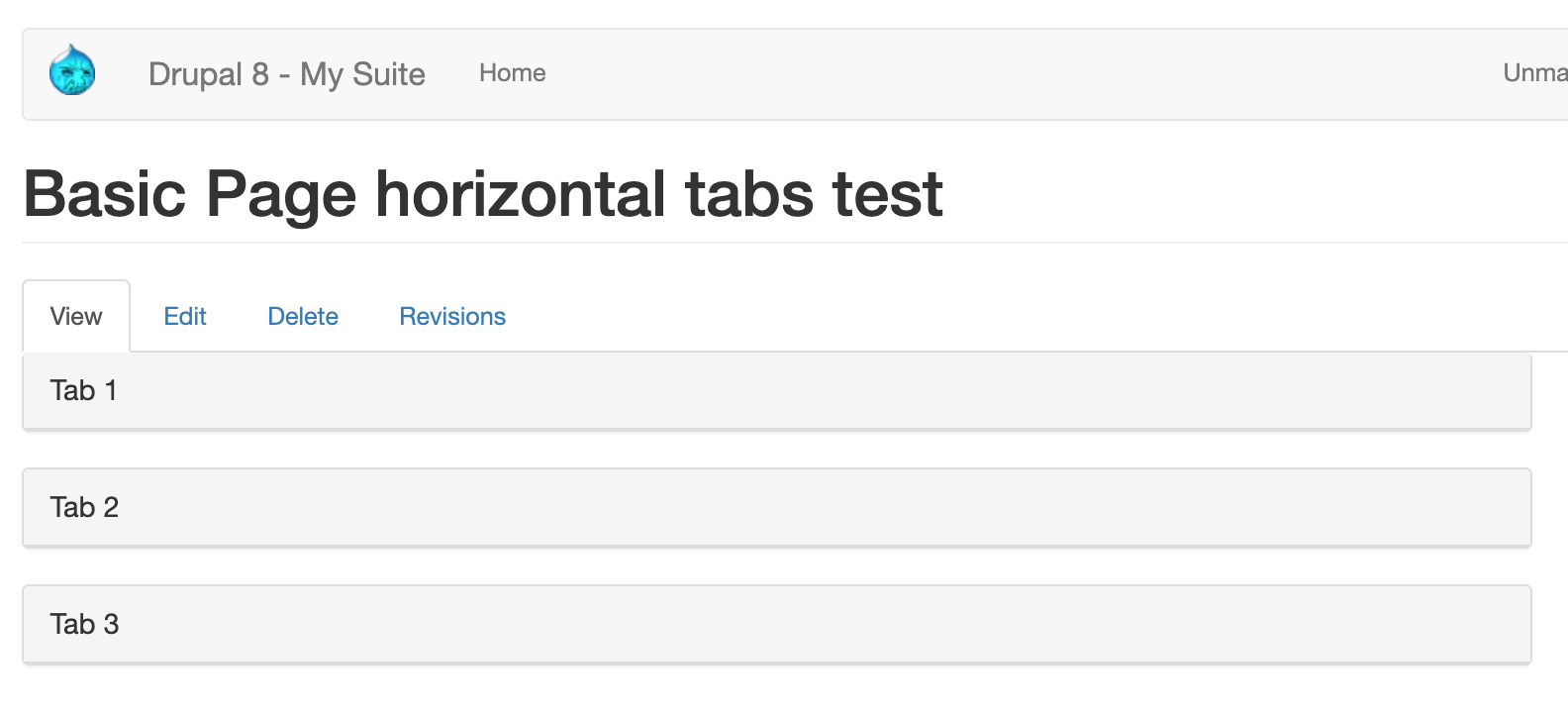
Task: Open the Delete tab
Action: coord(303,316)
